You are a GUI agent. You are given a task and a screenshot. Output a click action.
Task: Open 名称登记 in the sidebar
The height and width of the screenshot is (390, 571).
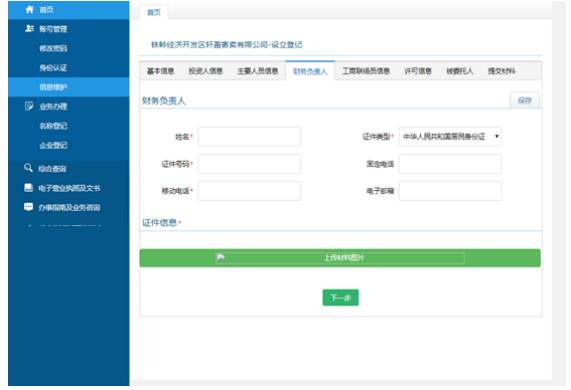(x=53, y=126)
